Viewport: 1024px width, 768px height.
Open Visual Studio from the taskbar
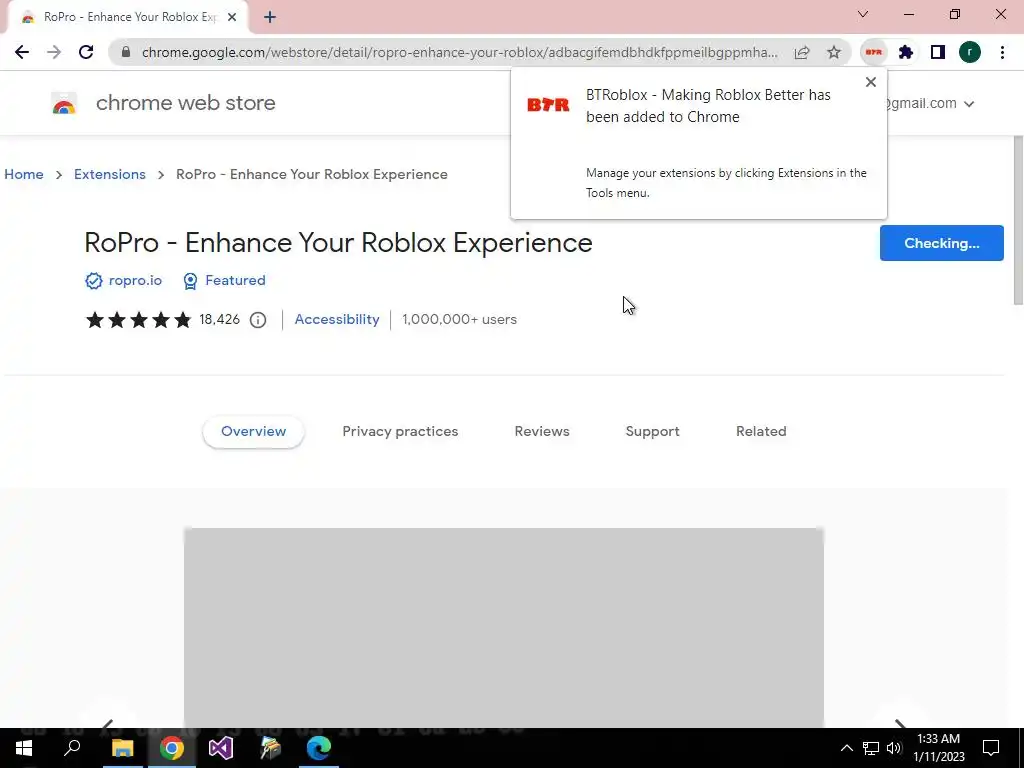tap(221, 748)
